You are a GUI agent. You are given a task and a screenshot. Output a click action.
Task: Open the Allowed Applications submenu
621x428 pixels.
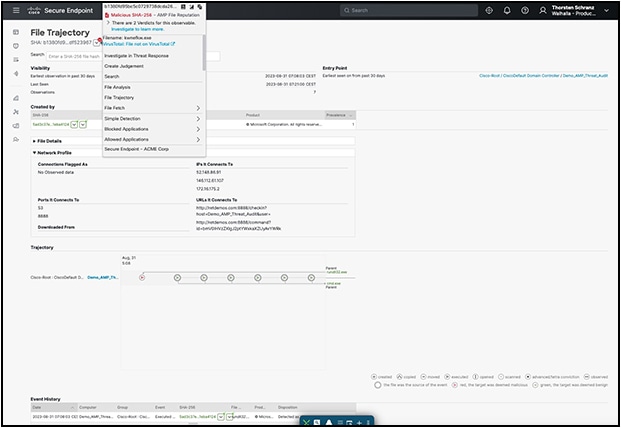pos(153,139)
